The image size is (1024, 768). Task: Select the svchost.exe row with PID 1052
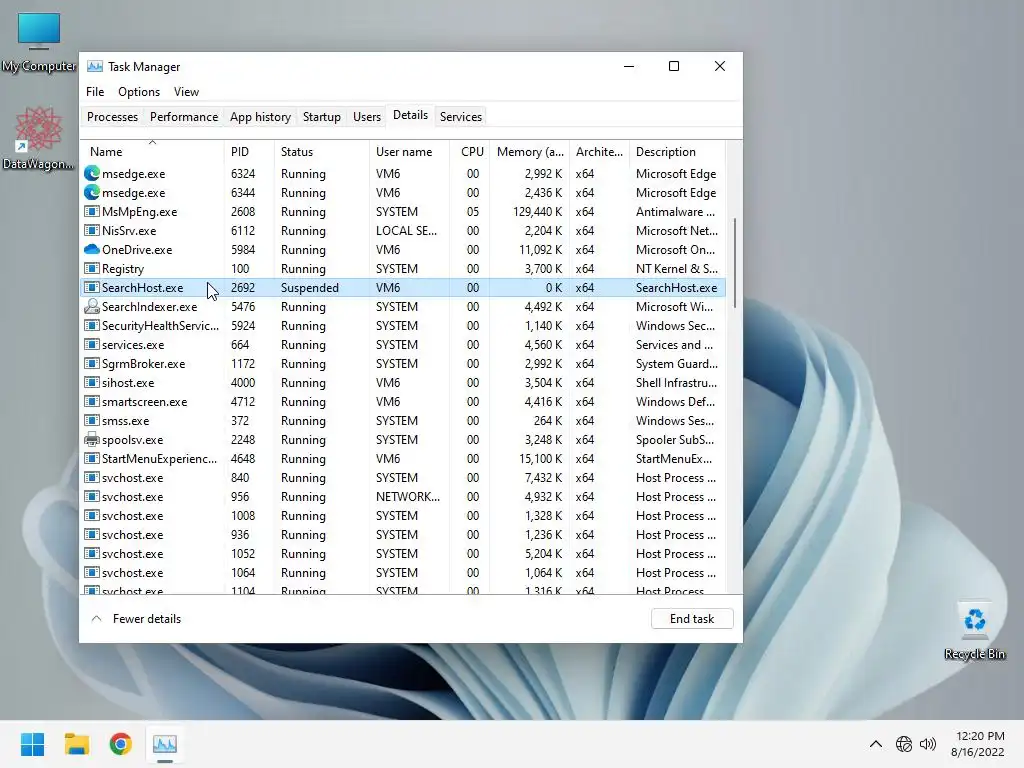point(403,553)
